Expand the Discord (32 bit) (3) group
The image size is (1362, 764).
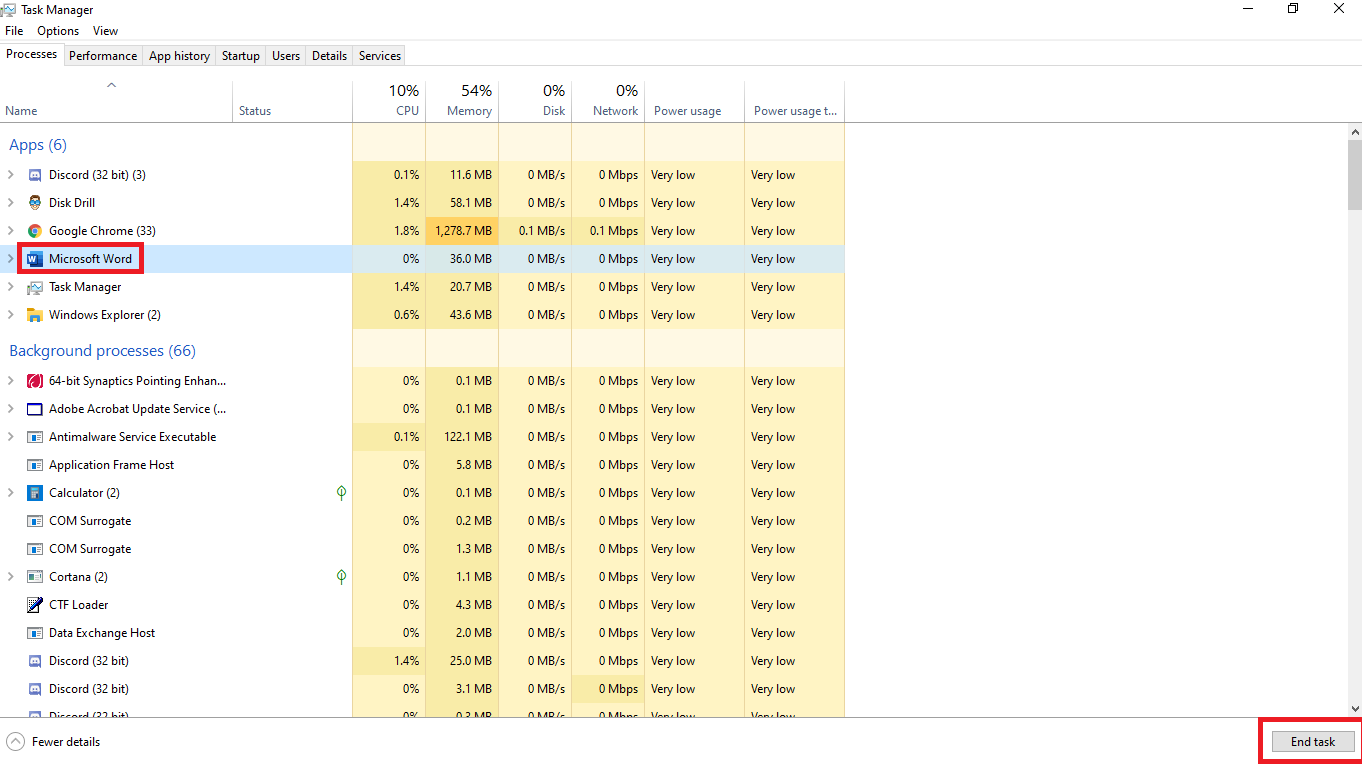[x=11, y=175]
